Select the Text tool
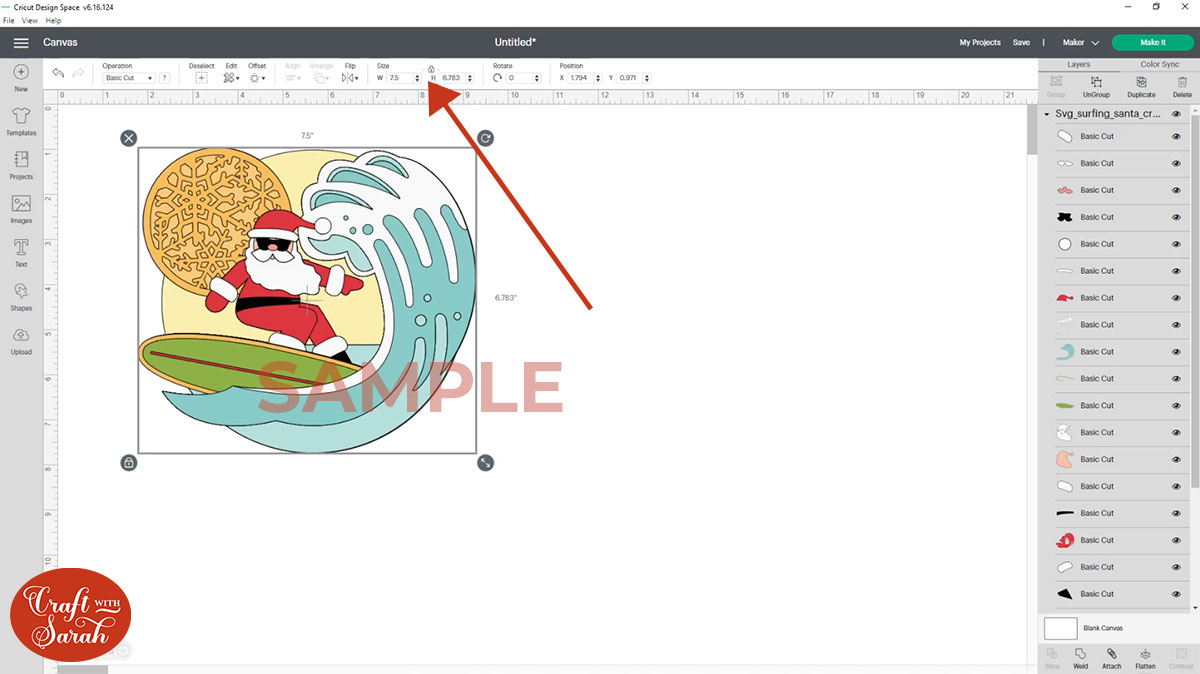 (21, 254)
